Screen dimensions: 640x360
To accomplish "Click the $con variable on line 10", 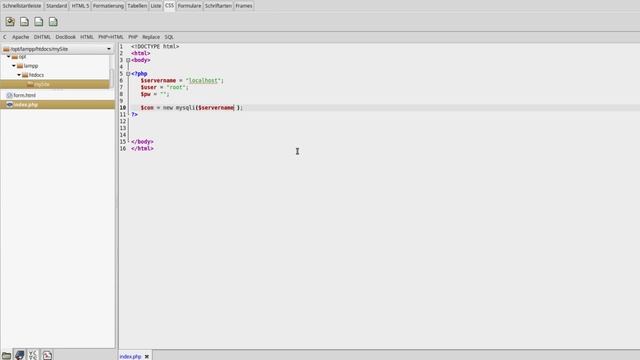I will coord(147,108).
